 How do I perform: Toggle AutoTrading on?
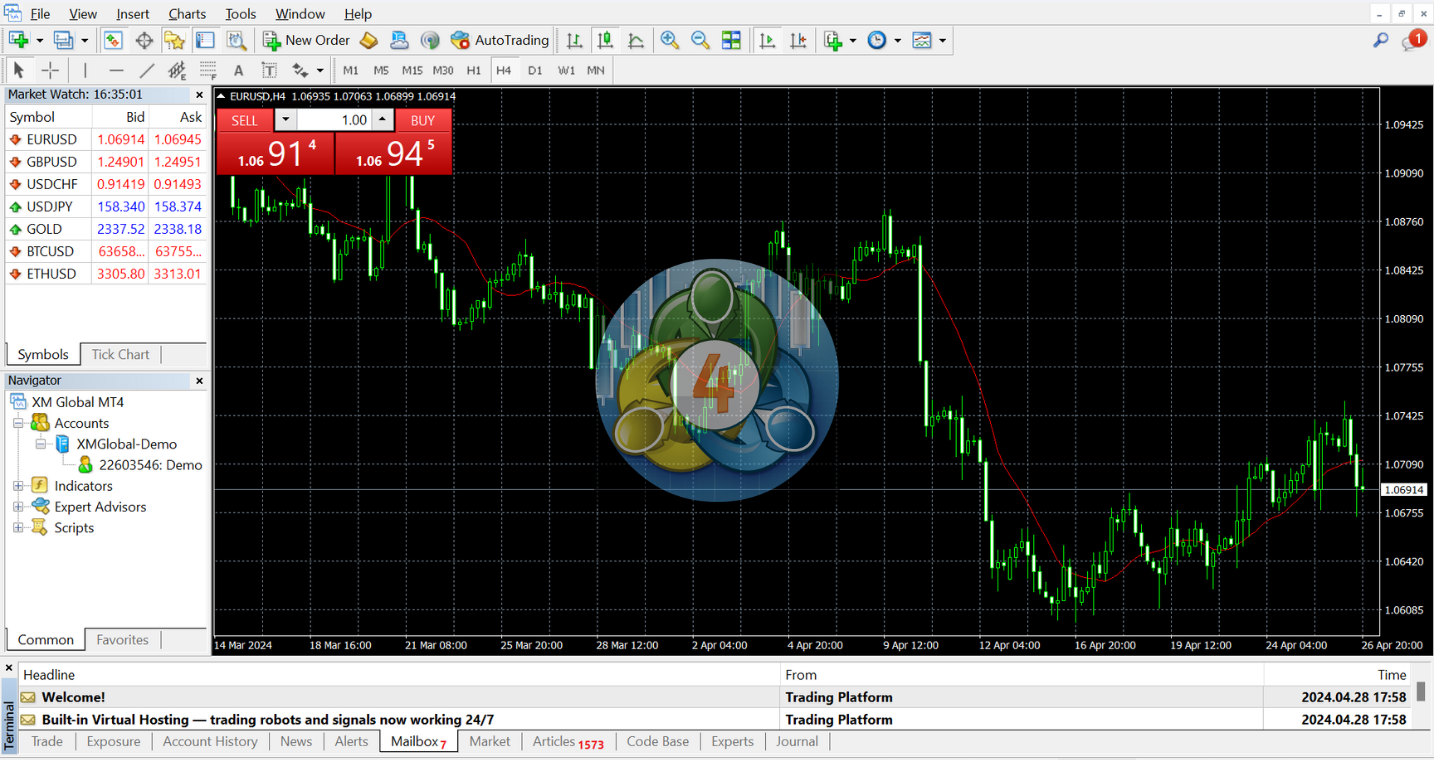500,40
